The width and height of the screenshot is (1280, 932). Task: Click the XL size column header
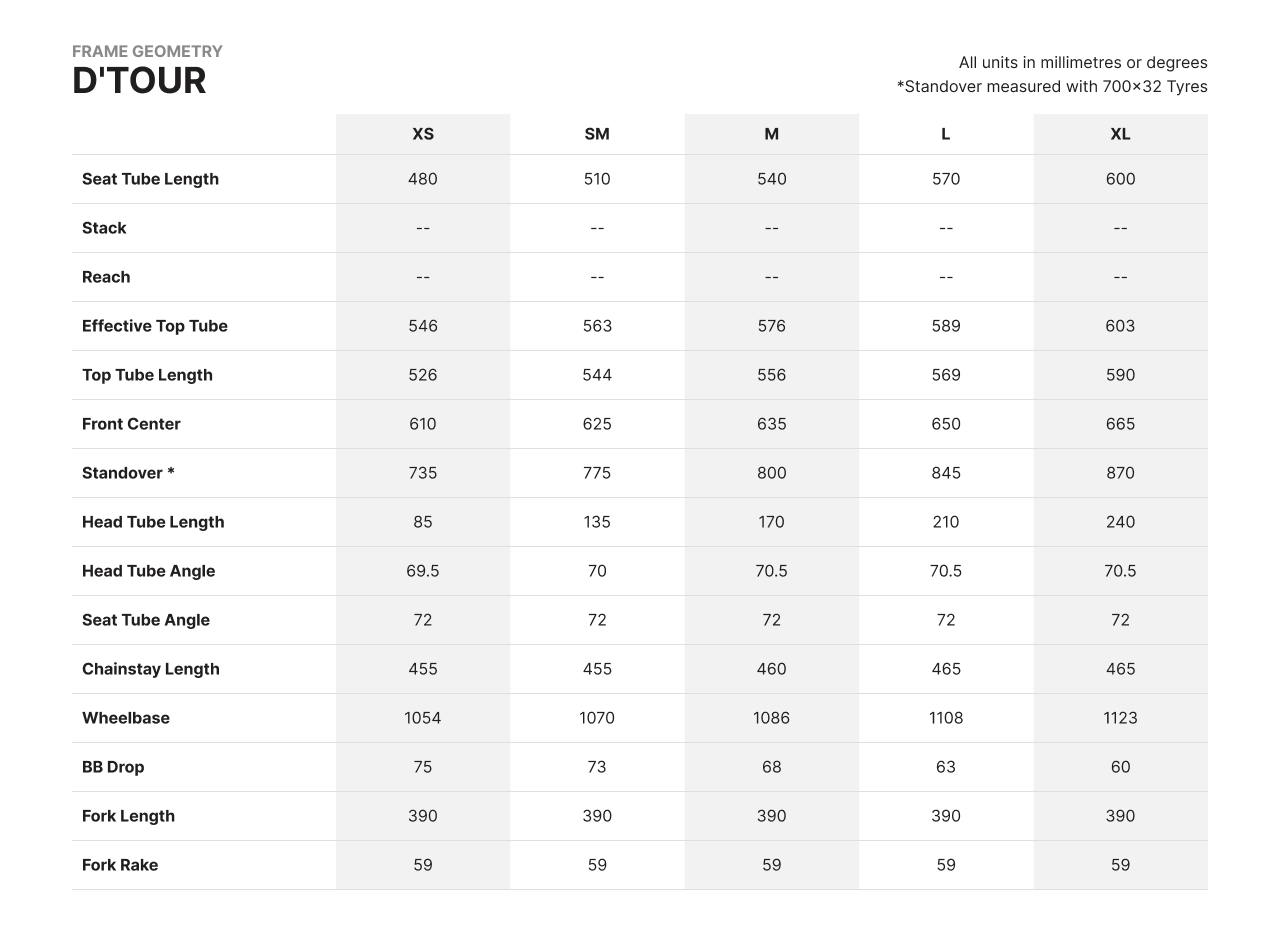click(x=1120, y=134)
